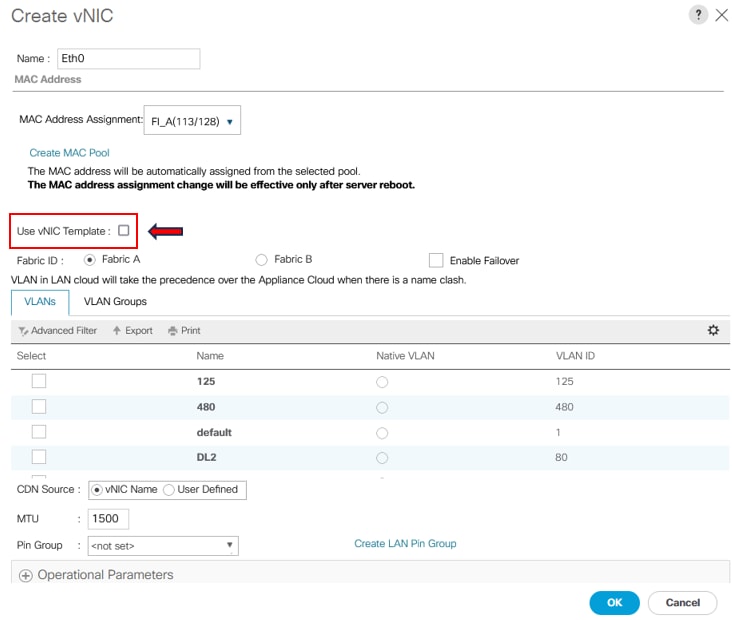Close the Create vNIC dialog
This screenshot has width=732, height=620.
click(722, 15)
